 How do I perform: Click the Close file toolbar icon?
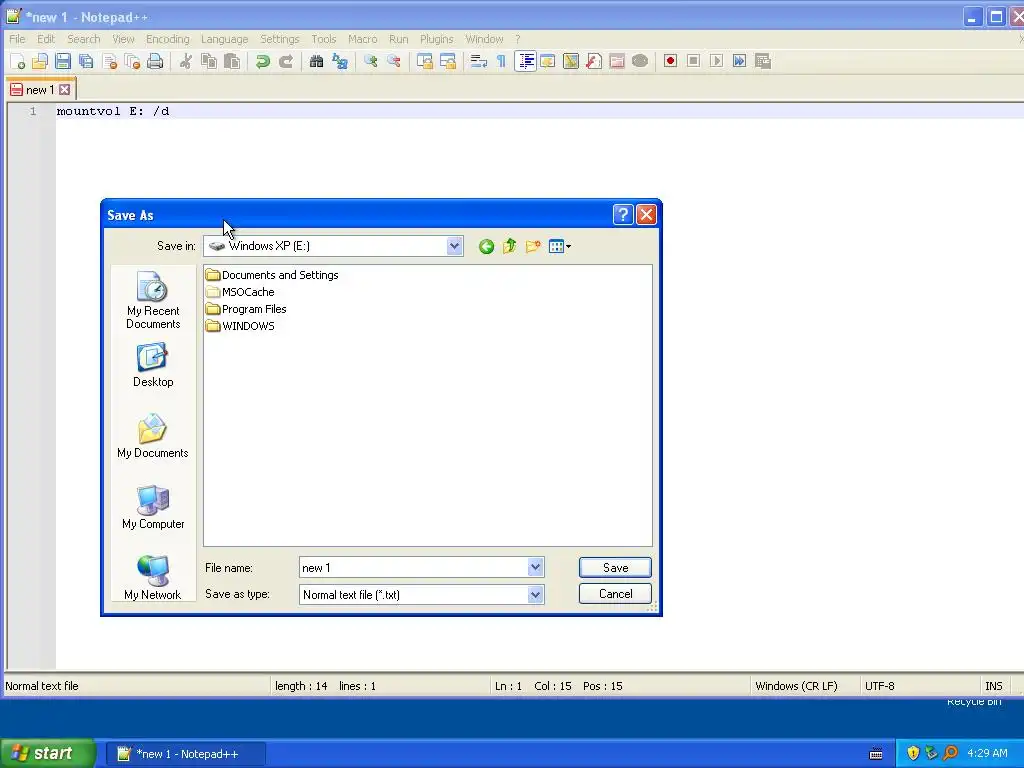[110, 61]
